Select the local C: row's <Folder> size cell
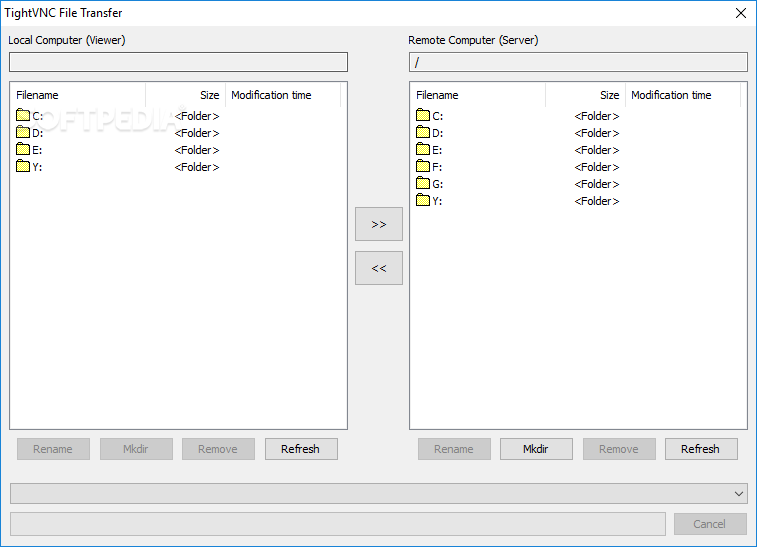This screenshot has height=547, width=757. [x=197, y=116]
